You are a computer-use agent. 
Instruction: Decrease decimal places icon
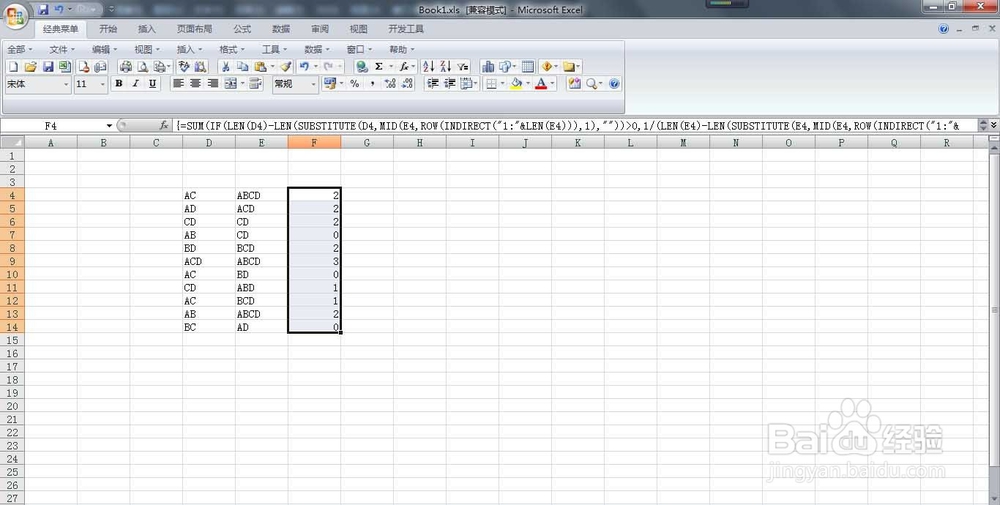click(408, 84)
